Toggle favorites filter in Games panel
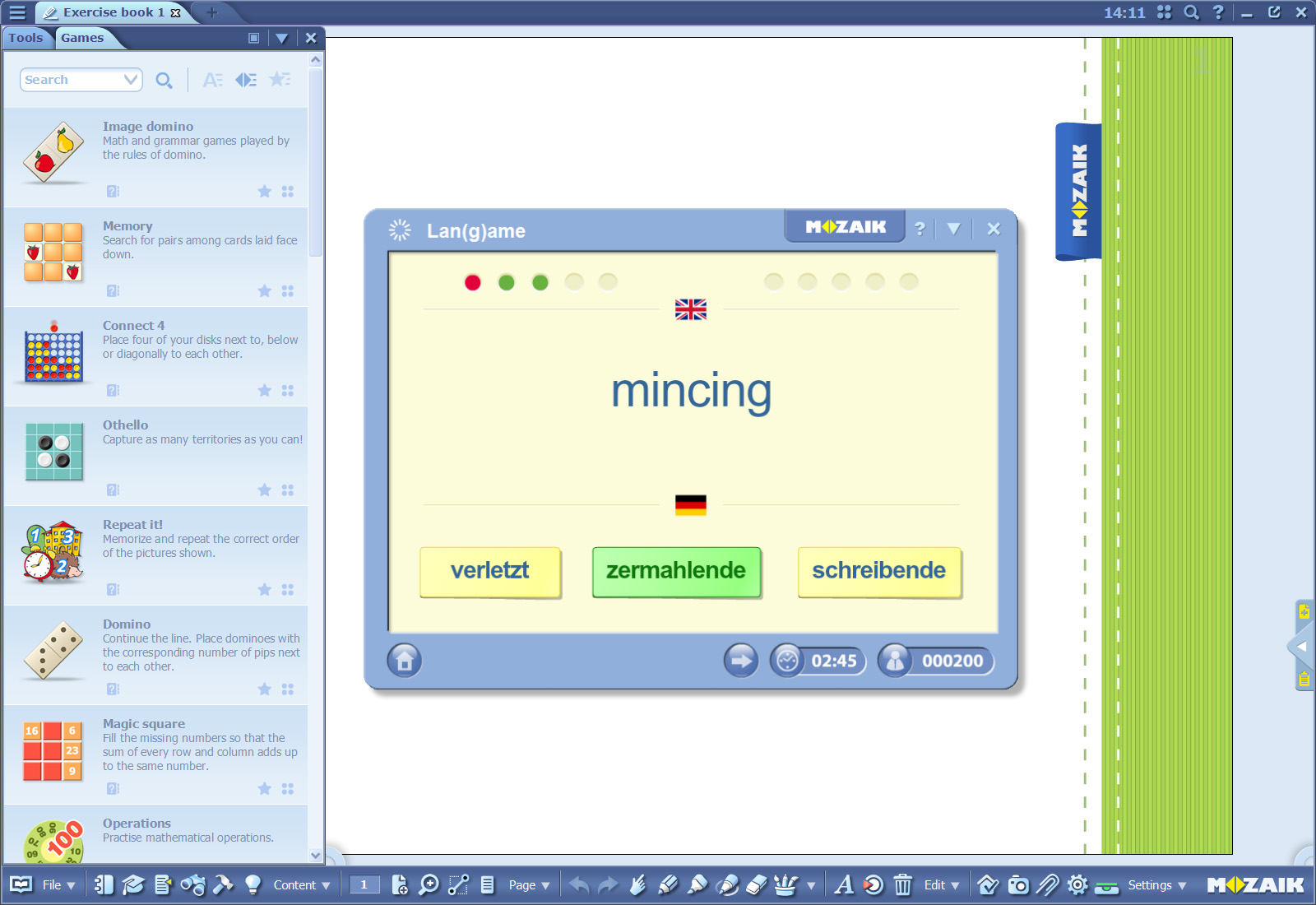Screen dimensions: 1316x905 click(280, 80)
